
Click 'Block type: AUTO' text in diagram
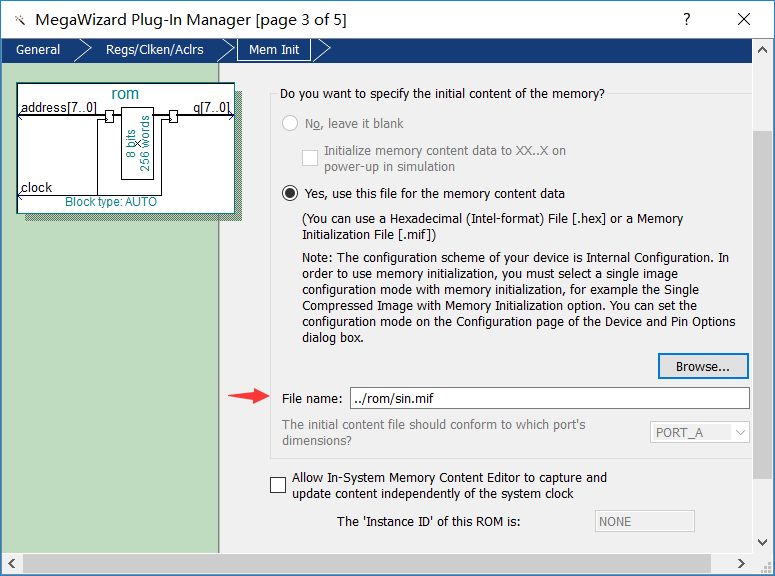[x=111, y=202]
